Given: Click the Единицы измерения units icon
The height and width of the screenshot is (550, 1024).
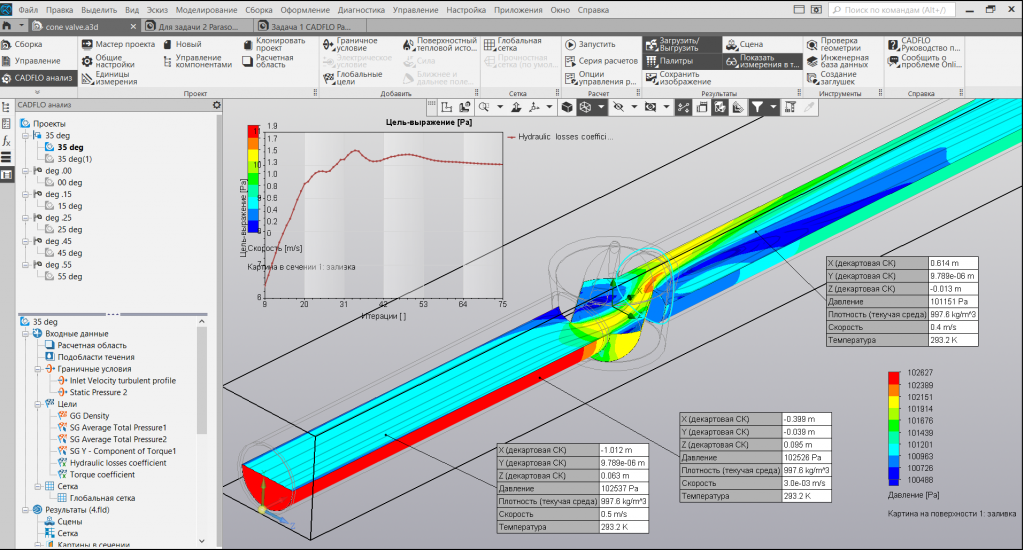Looking at the screenshot, I should click(88, 78).
